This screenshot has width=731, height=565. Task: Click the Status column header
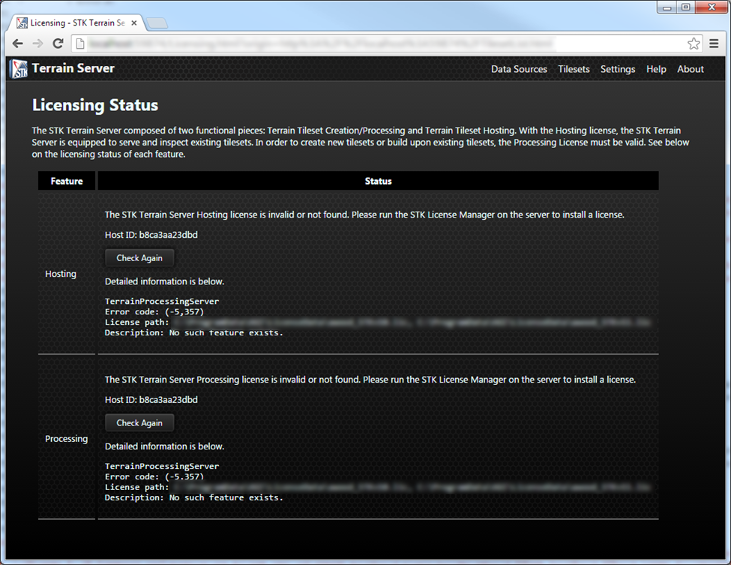tap(378, 181)
